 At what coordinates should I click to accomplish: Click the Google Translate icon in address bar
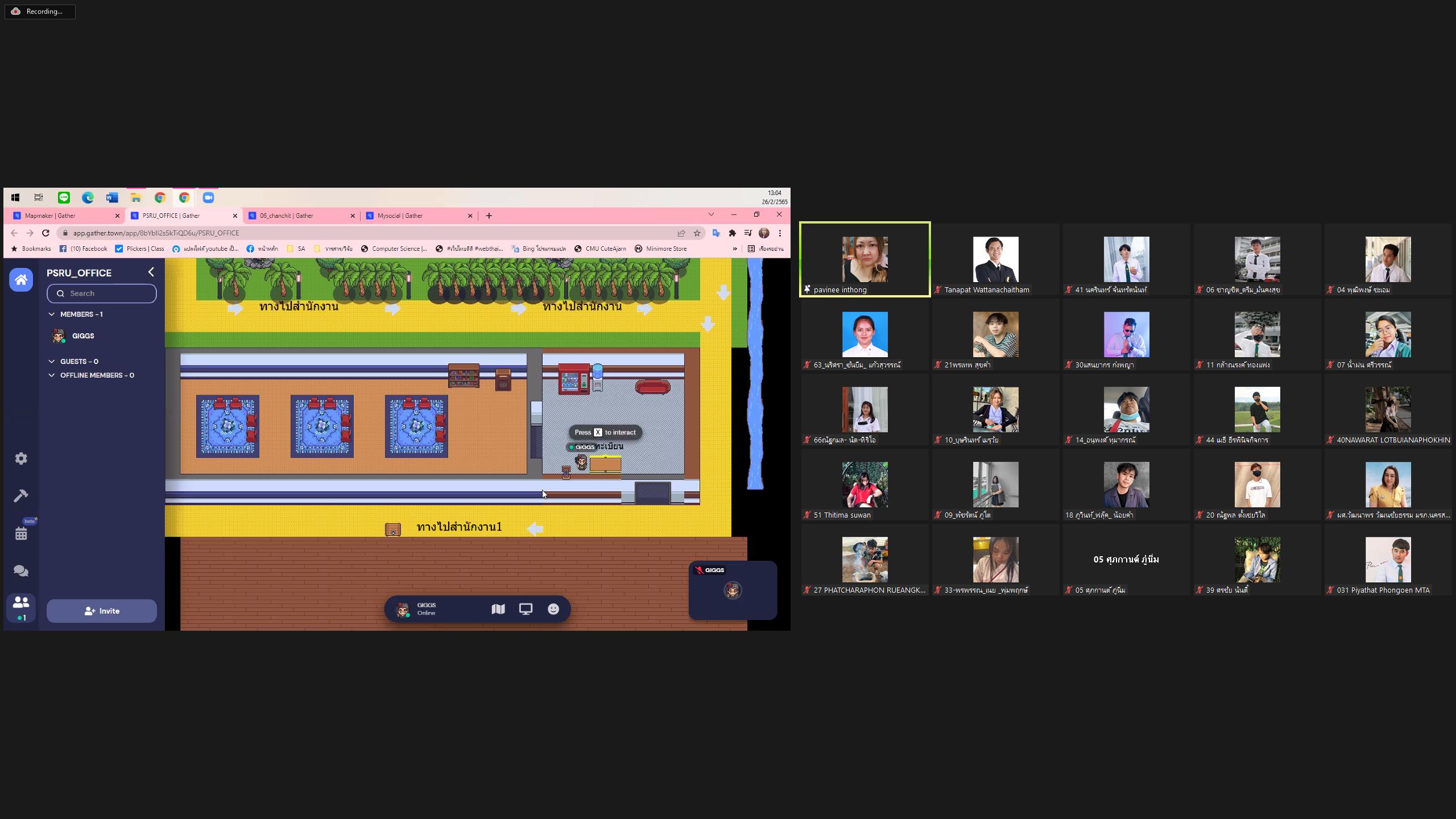coord(716,233)
